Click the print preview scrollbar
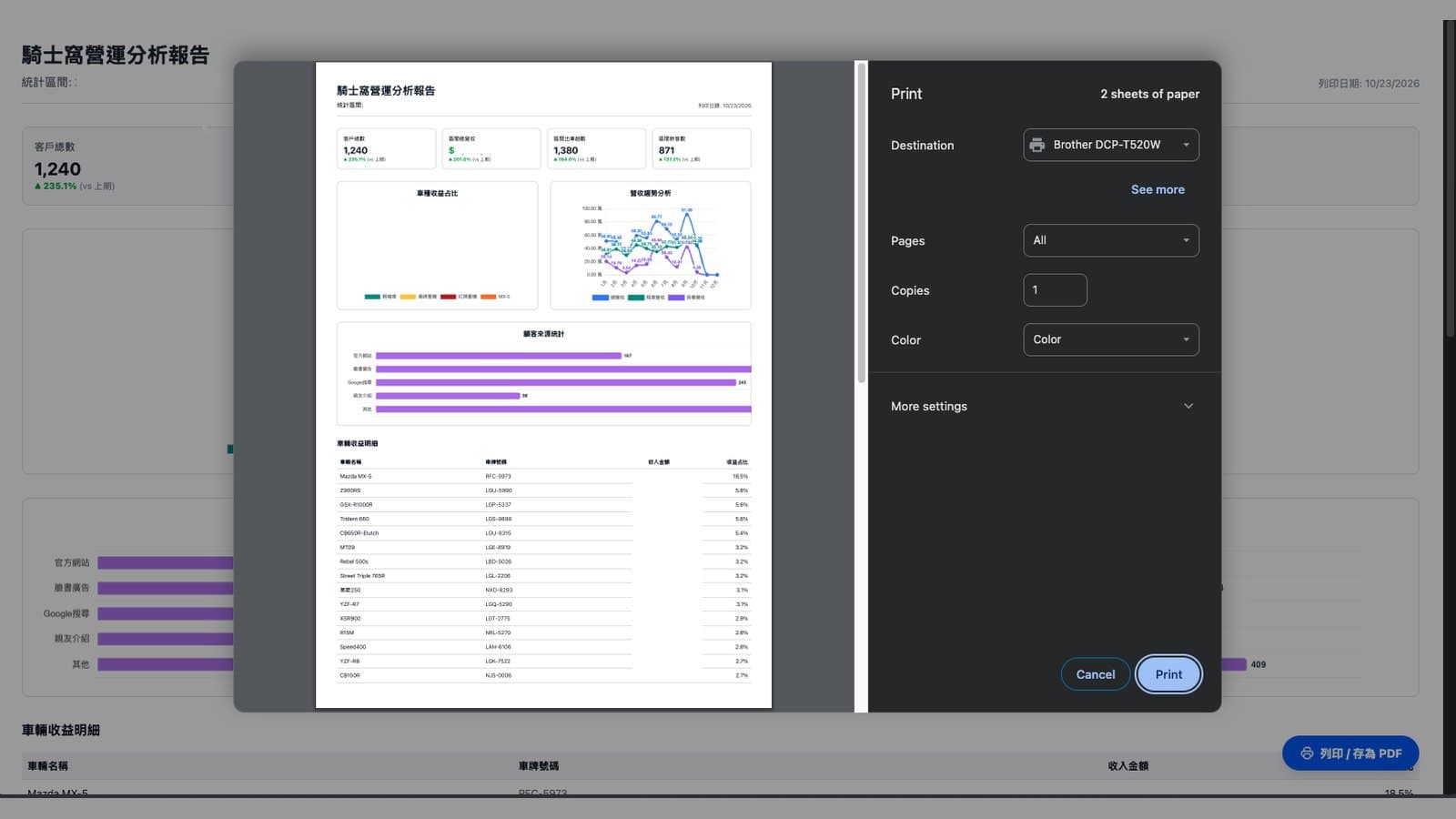Viewport: 1456px width, 819px height. tap(861, 223)
